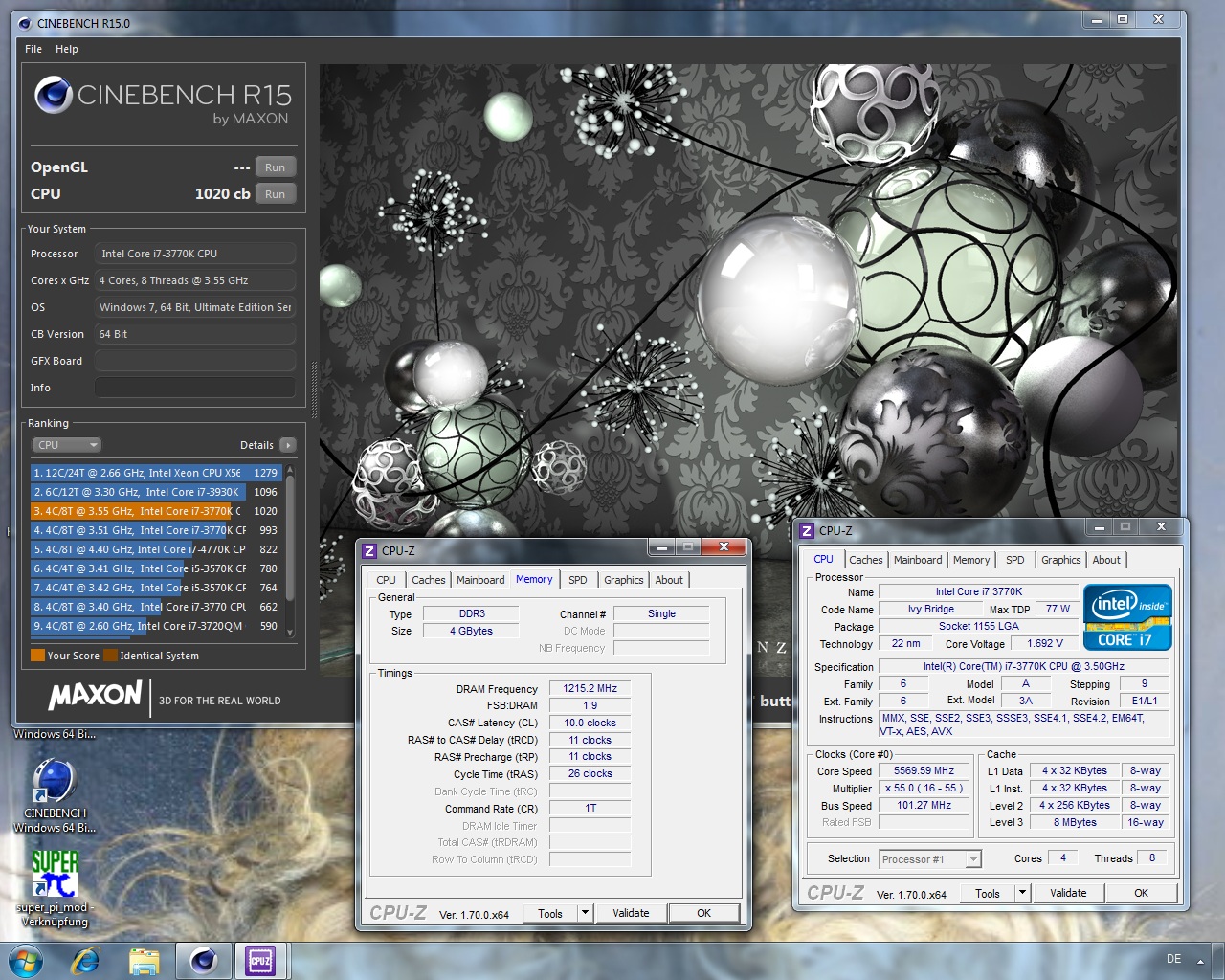Select Cinebench taskbar icon
Screen dimensions: 1225x980
coord(203,960)
